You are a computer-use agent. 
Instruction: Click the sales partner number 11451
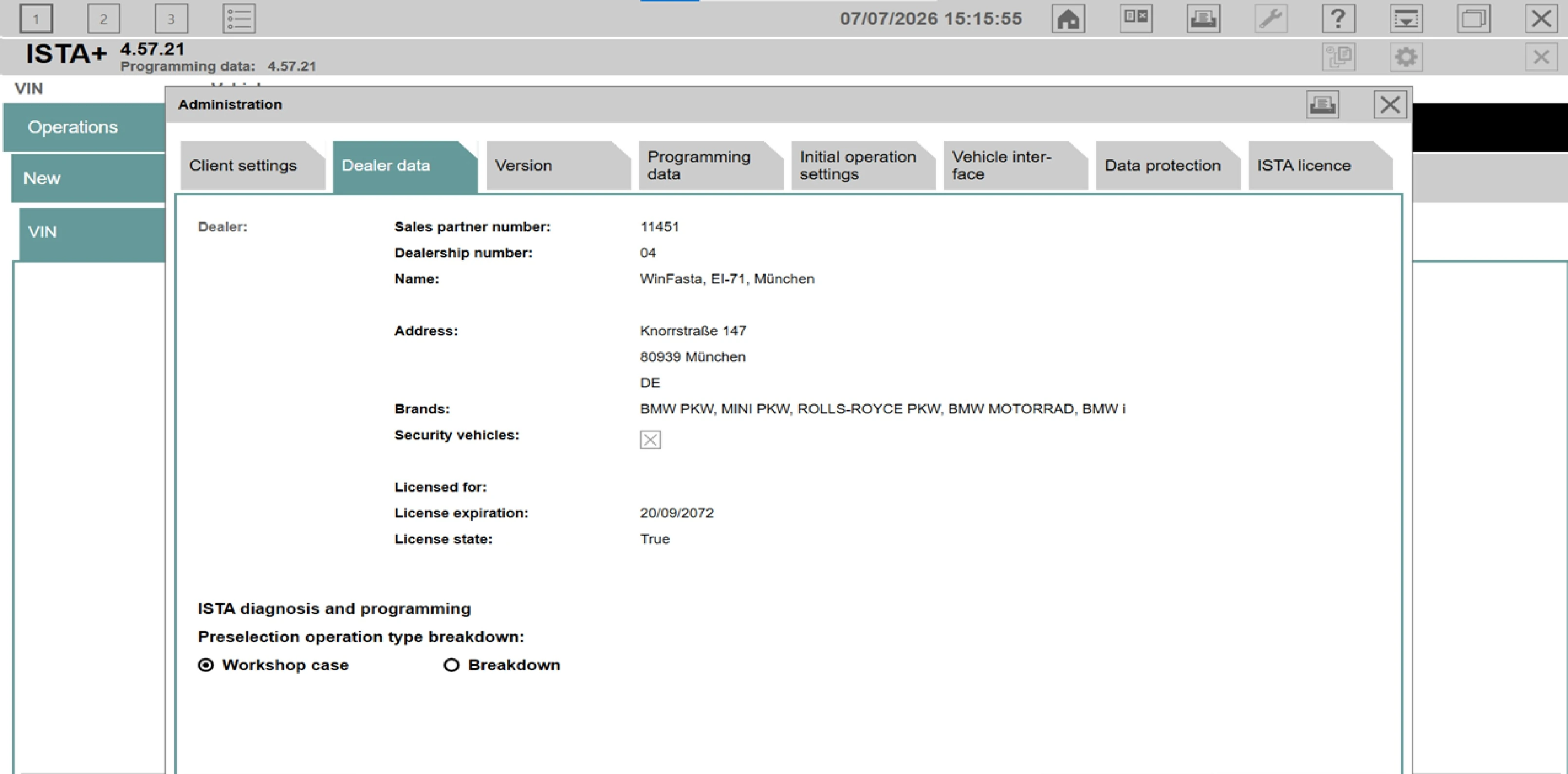(659, 227)
